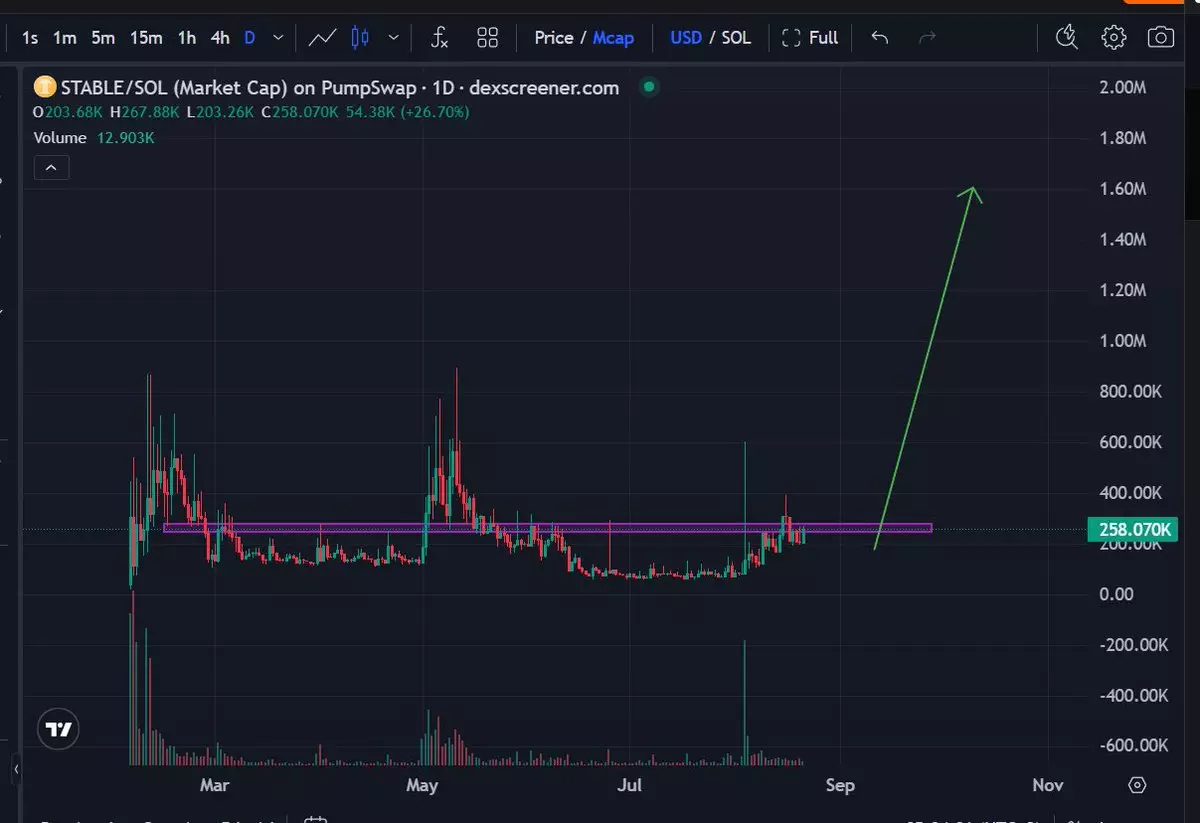Open the chart layout grid selector
Viewport: 1200px width, 823px height.
click(488, 38)
